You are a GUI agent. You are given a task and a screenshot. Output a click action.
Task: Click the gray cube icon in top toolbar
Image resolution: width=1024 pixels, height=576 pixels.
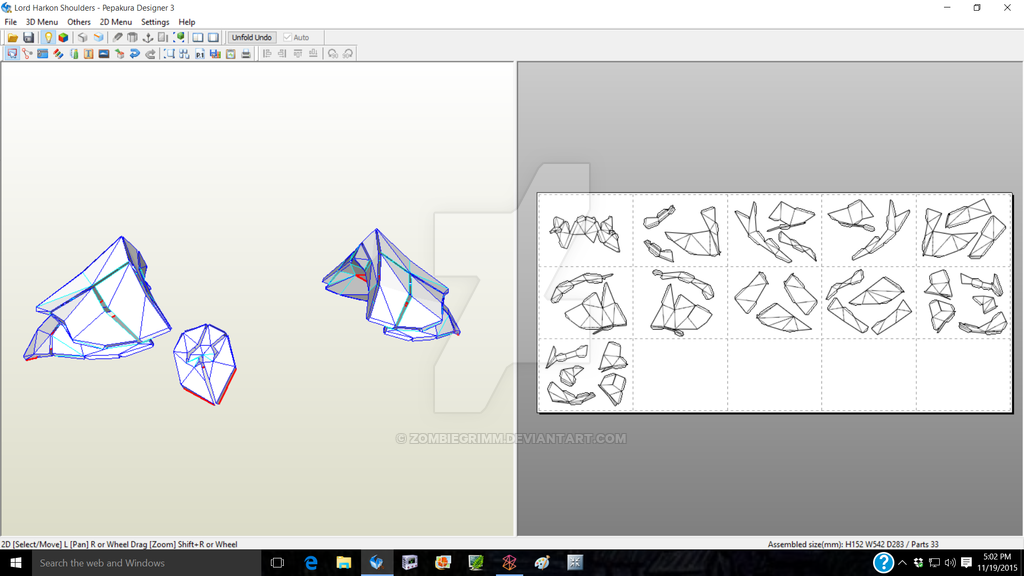pos(82,37)
